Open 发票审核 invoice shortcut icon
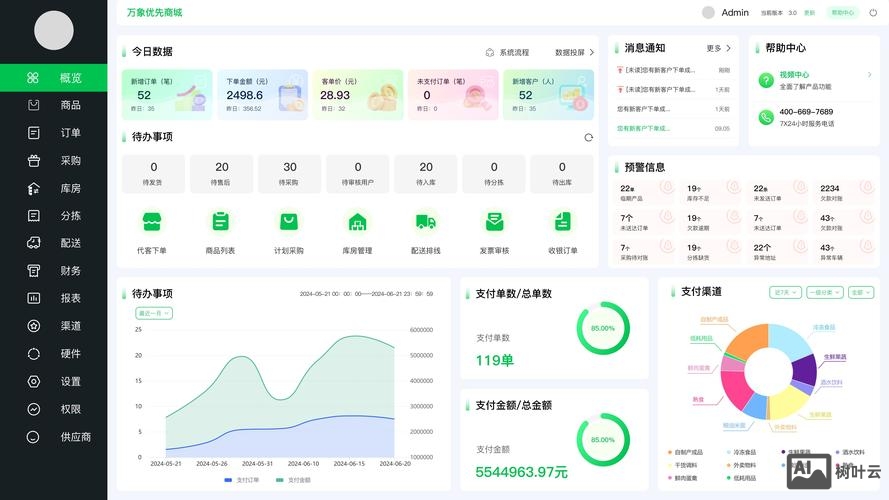 [x=494, y=222]
